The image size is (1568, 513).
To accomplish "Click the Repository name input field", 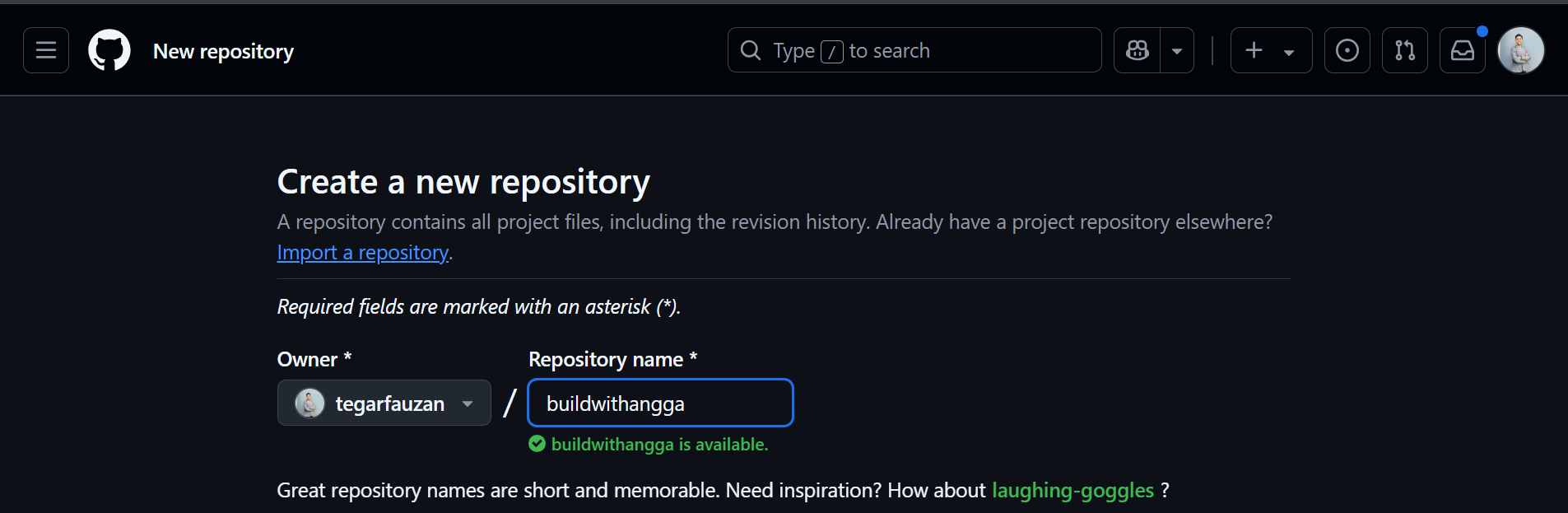I will [x=660, y=403].
